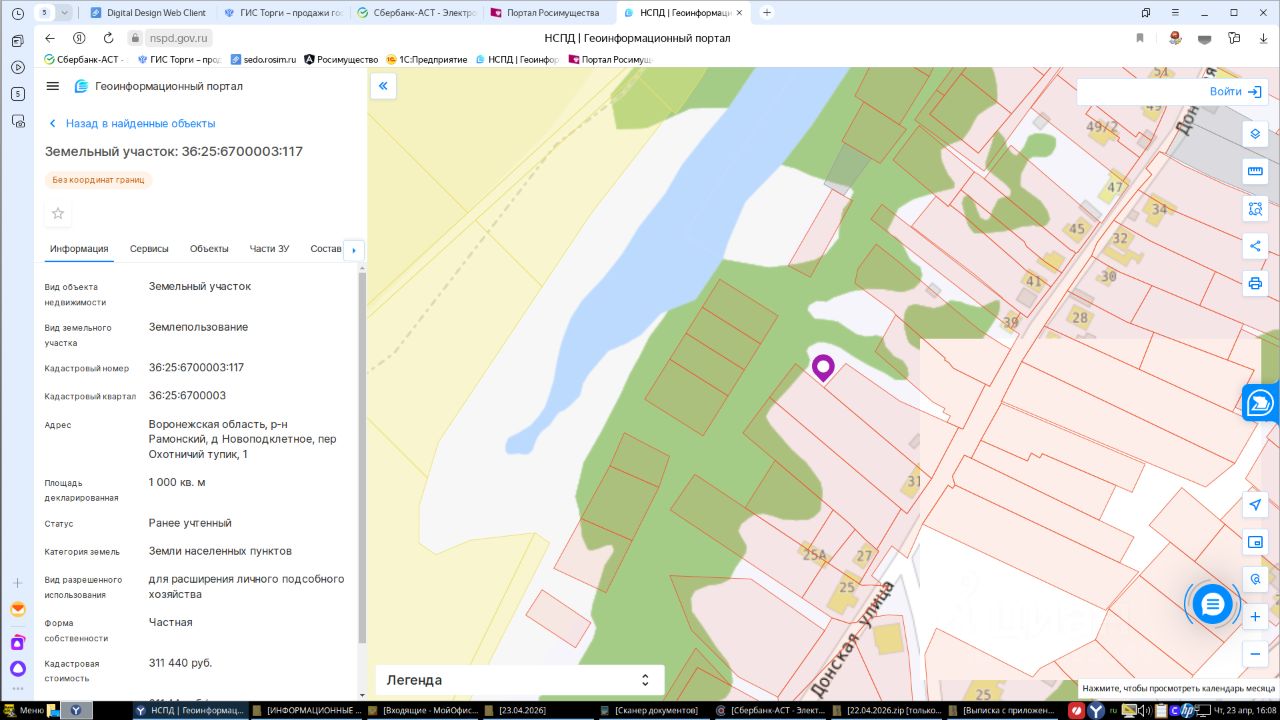Viewport: 1280px width, 720px height.
Task: Select the ruler measurement tool
Action: pyautogui.click(x=1255, y=171)
